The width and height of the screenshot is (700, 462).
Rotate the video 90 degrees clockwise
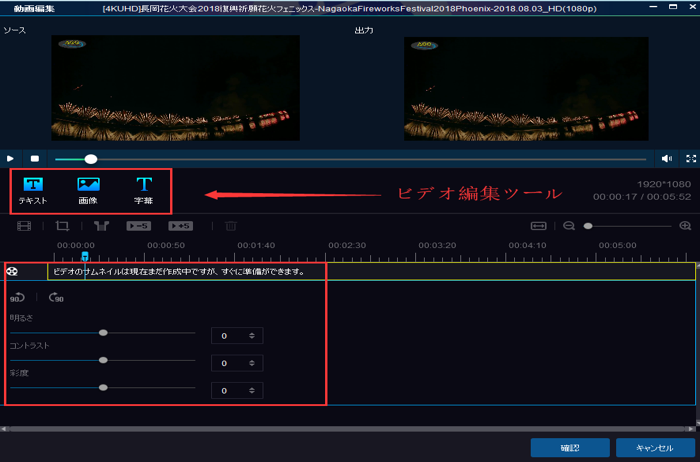tap(56, 297)
